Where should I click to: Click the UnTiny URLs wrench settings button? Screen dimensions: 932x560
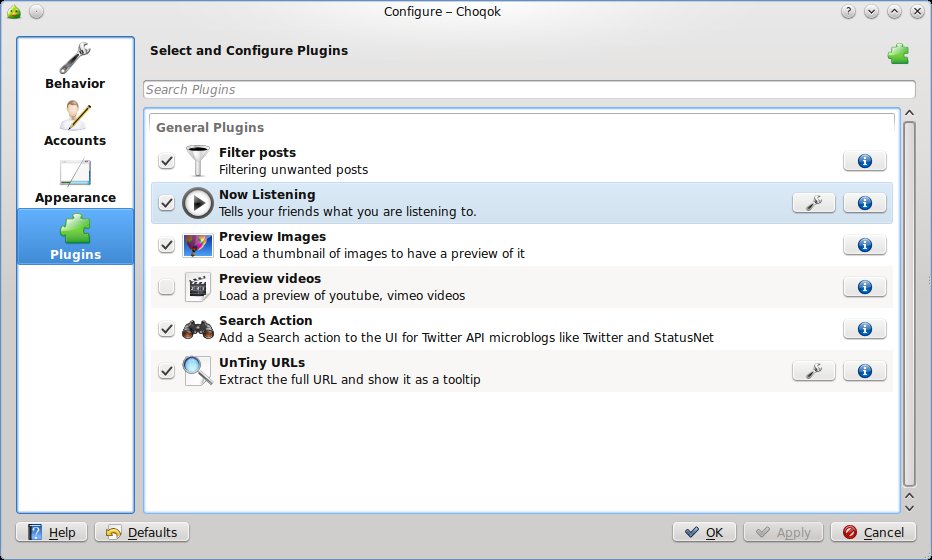[x=814, y=371]
